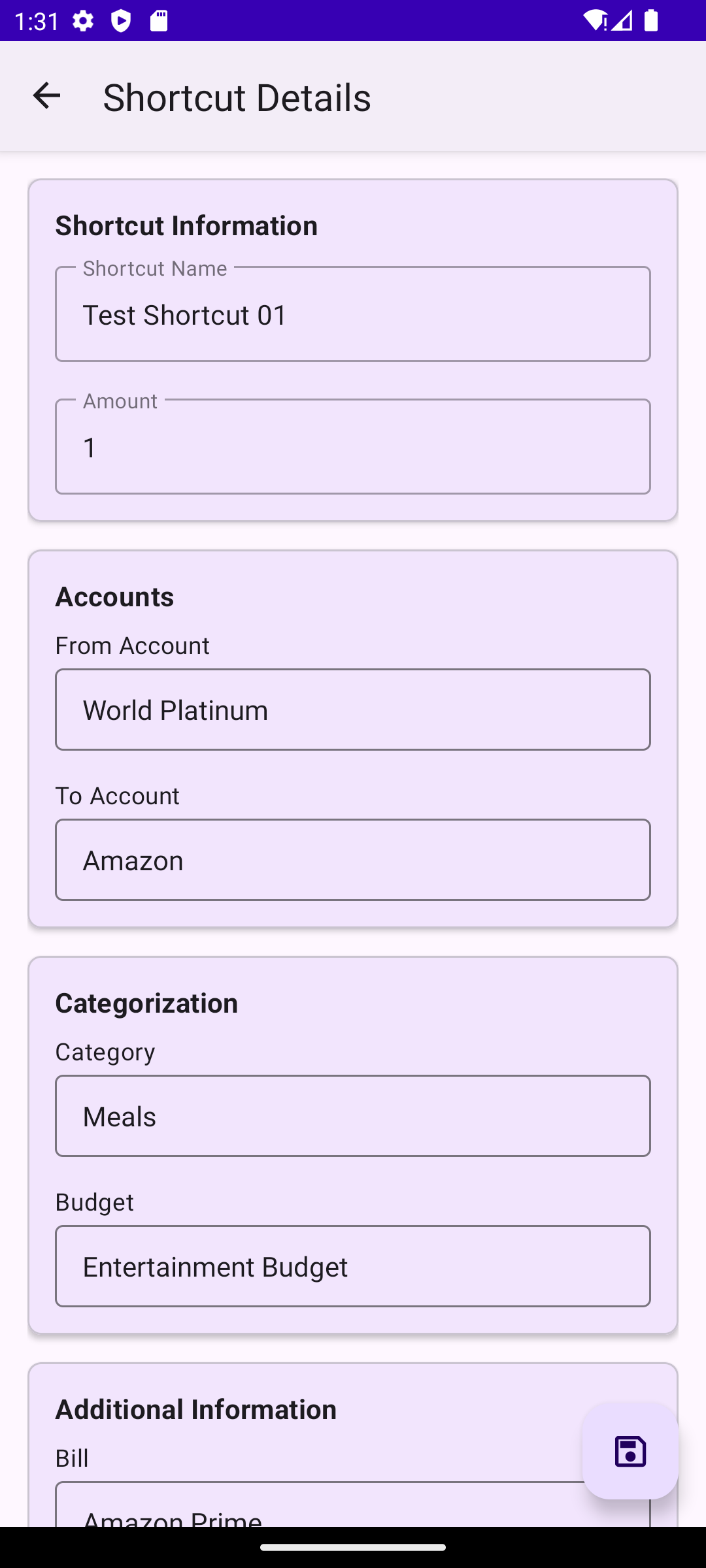The height and width of the screenshot is (1568, 706).
Task: Tap the SD card status icon
Action: click(x=159, y=21)
